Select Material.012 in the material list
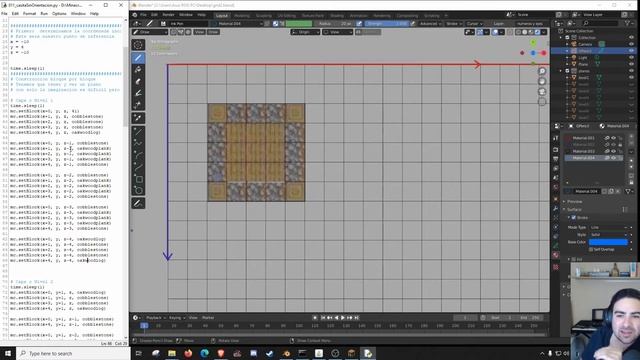 tap(583, 151)
